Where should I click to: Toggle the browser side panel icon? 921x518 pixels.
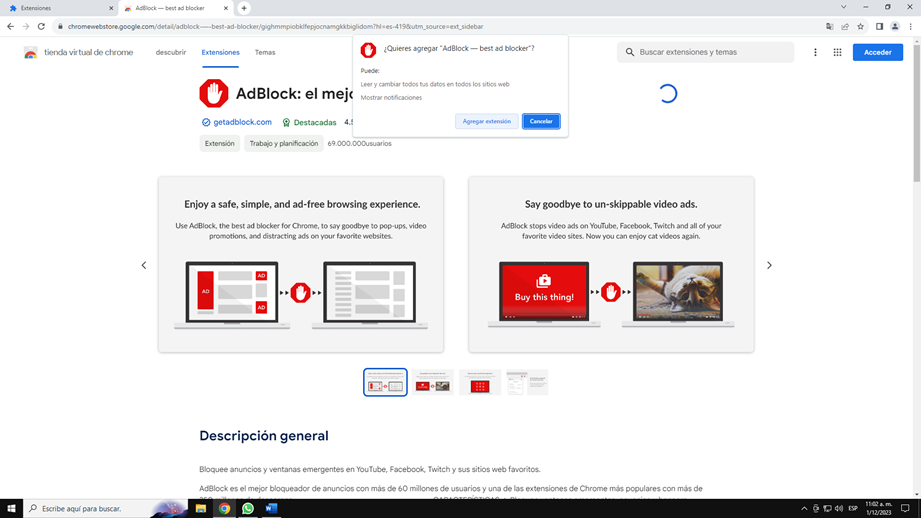pos(879,26)
